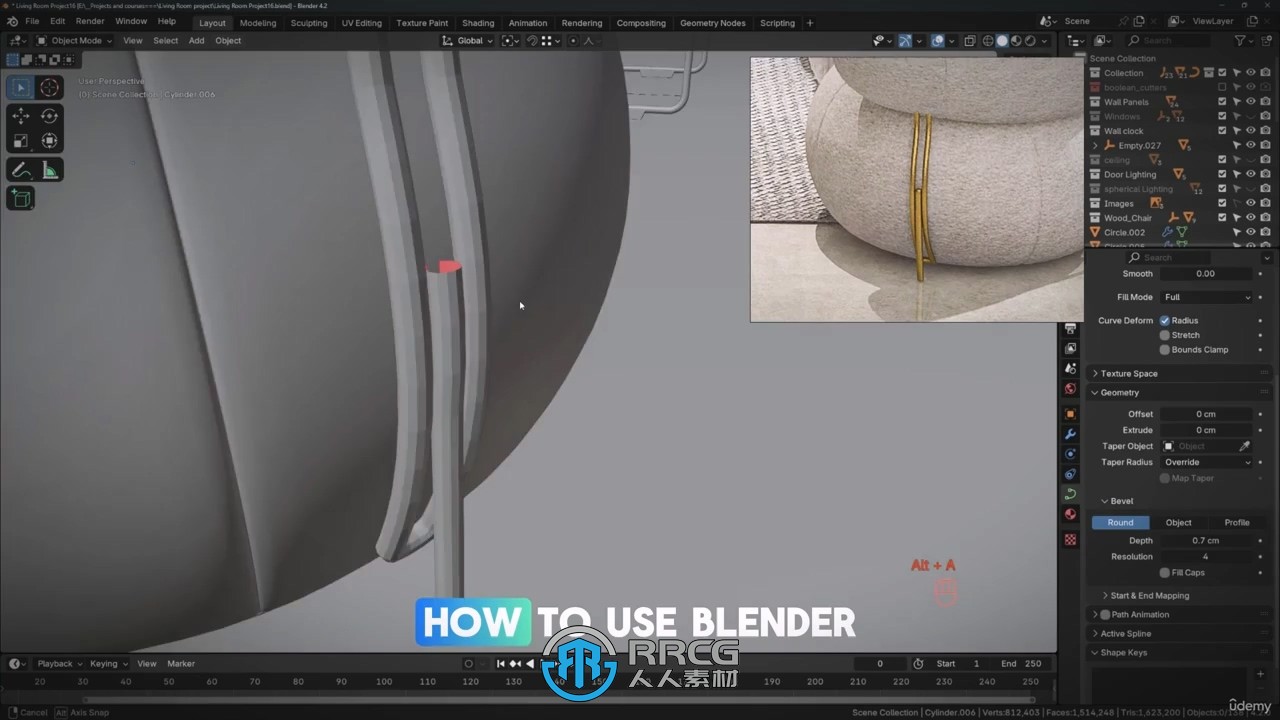
Task: Switch to the Sculpting workspace tab
Action: click(309, 23)
